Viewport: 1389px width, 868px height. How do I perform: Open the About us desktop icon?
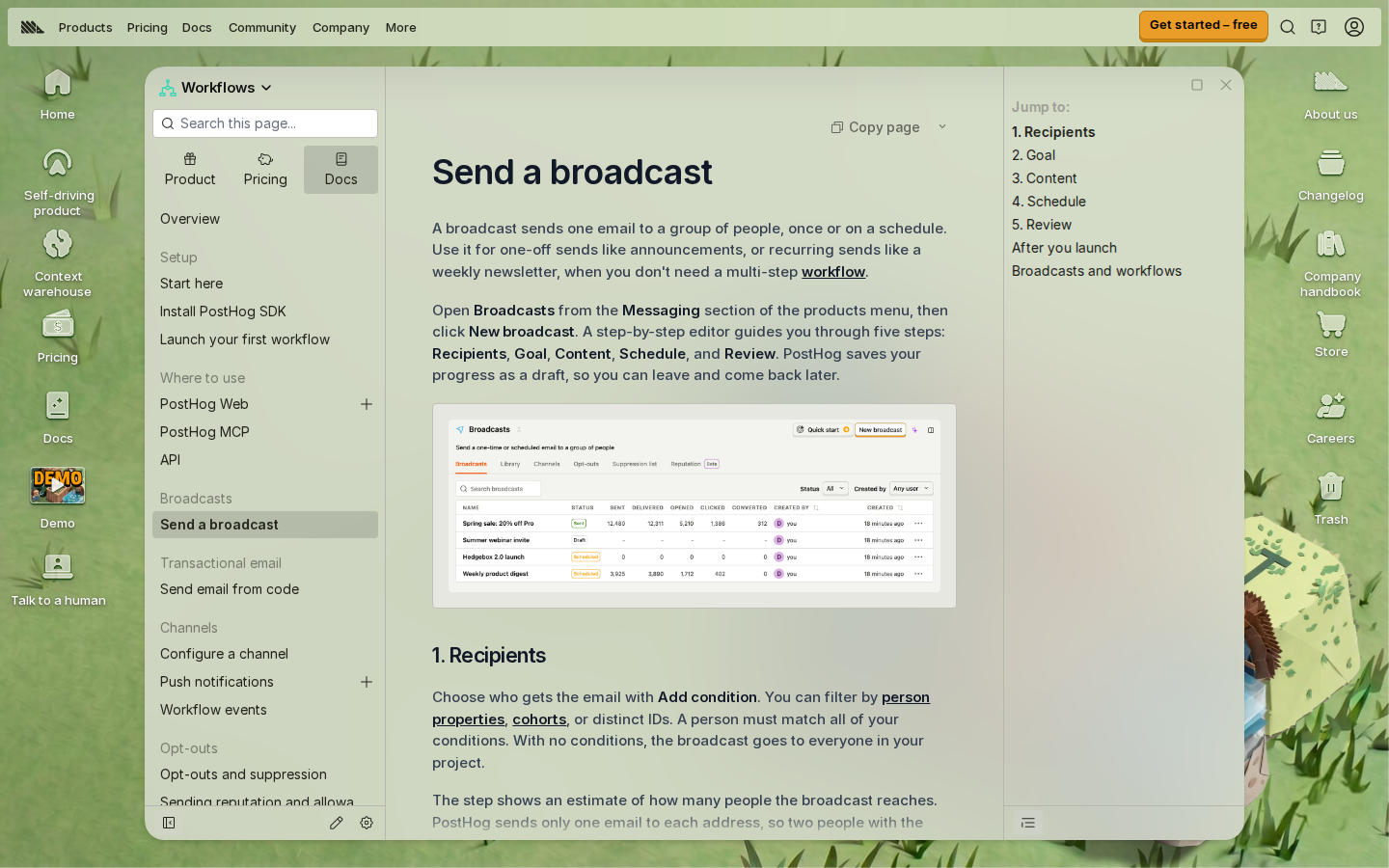click(1331, 95)
